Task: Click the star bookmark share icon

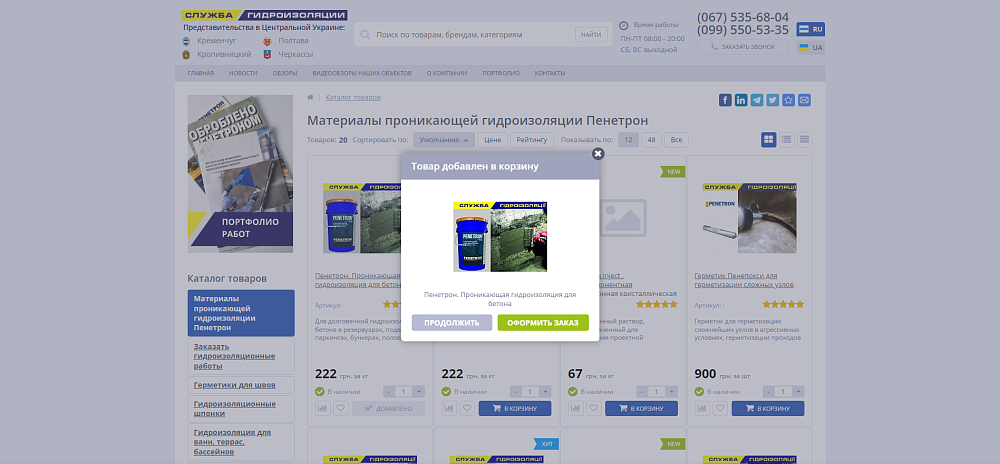Action: [789, 100]
